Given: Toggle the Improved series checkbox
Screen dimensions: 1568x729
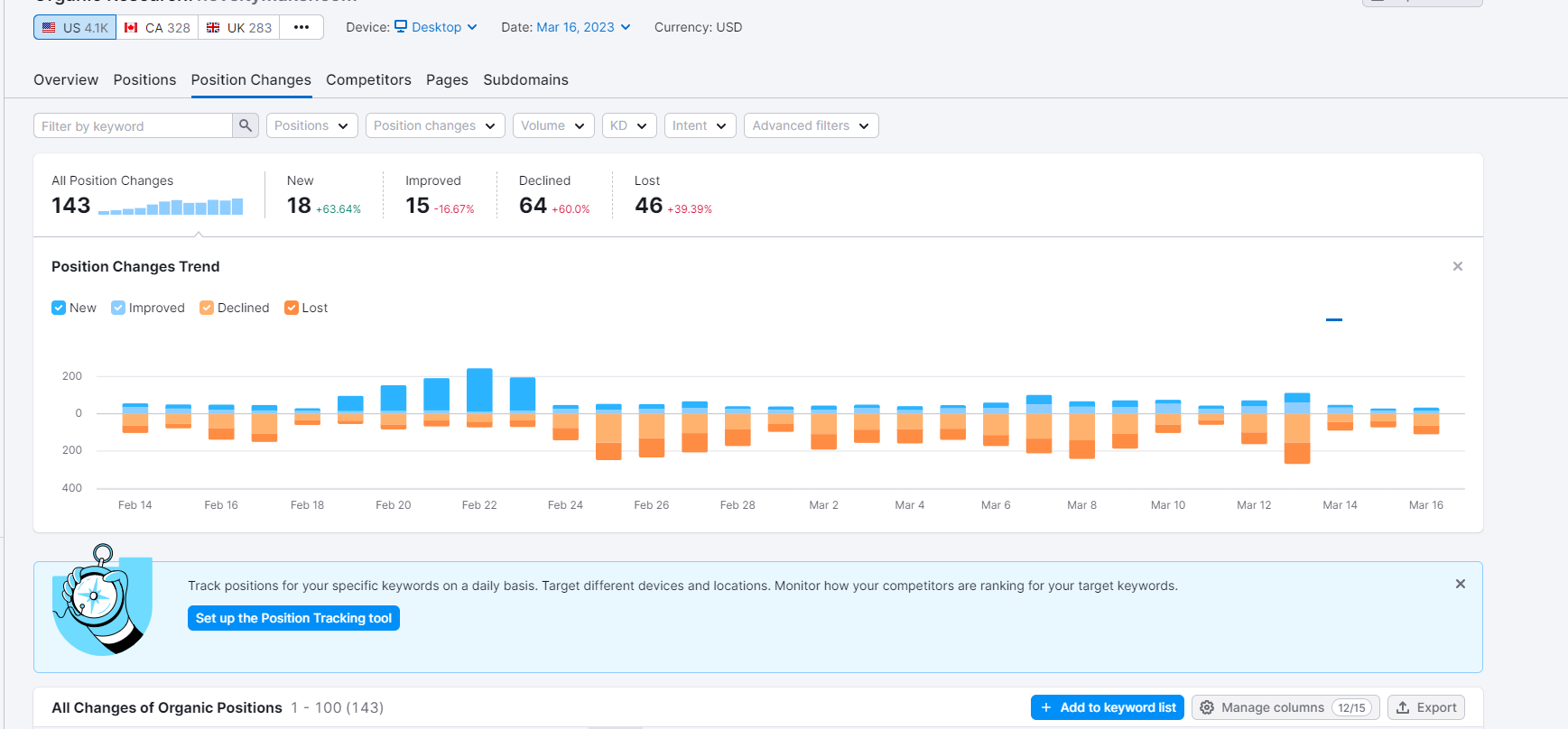Looking at the screenshot, I should click(x=118, y=308).
